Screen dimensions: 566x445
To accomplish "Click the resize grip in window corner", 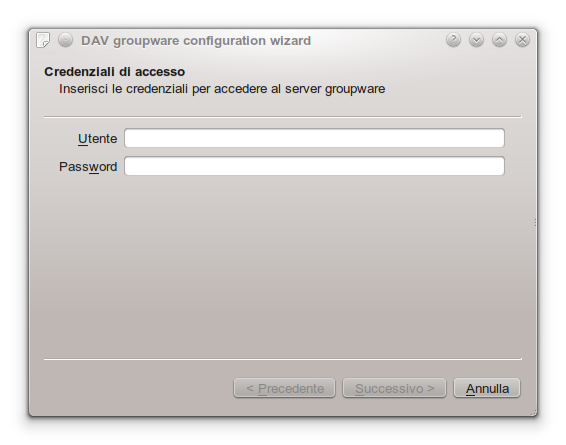I will click(533, 413).
